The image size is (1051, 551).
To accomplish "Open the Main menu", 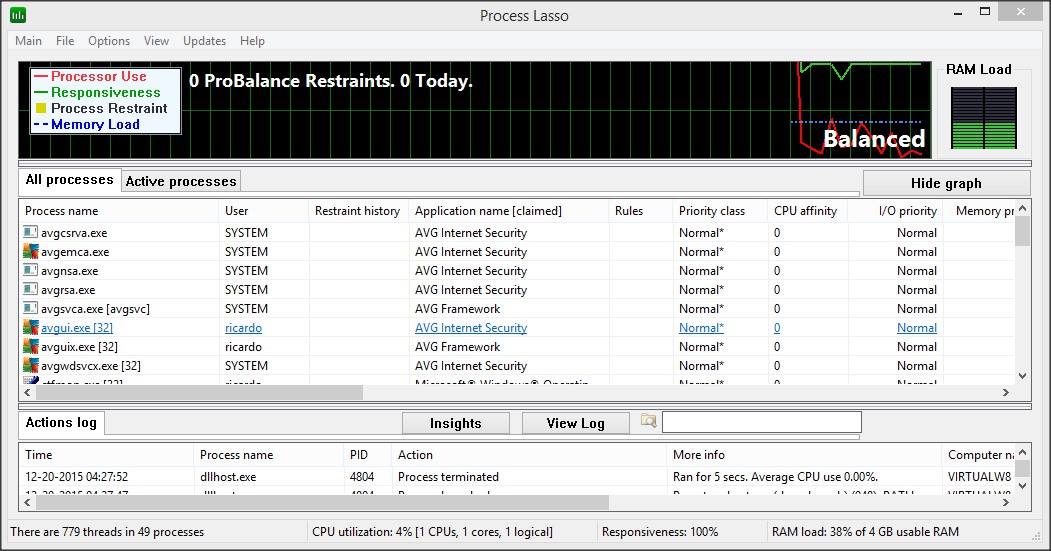I will click(28, 41).
